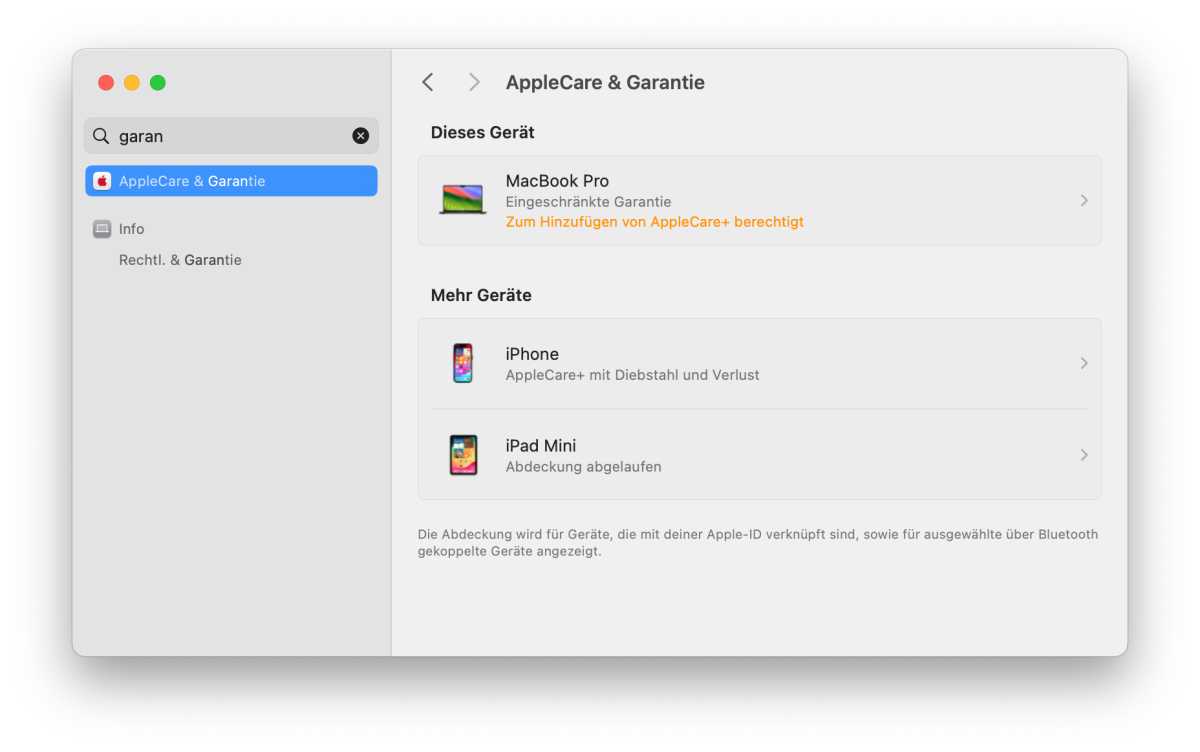Click the 'AppleCare & Garantie' page title
Viewport: 1200px width, 752px height.
tap(605, 83)
